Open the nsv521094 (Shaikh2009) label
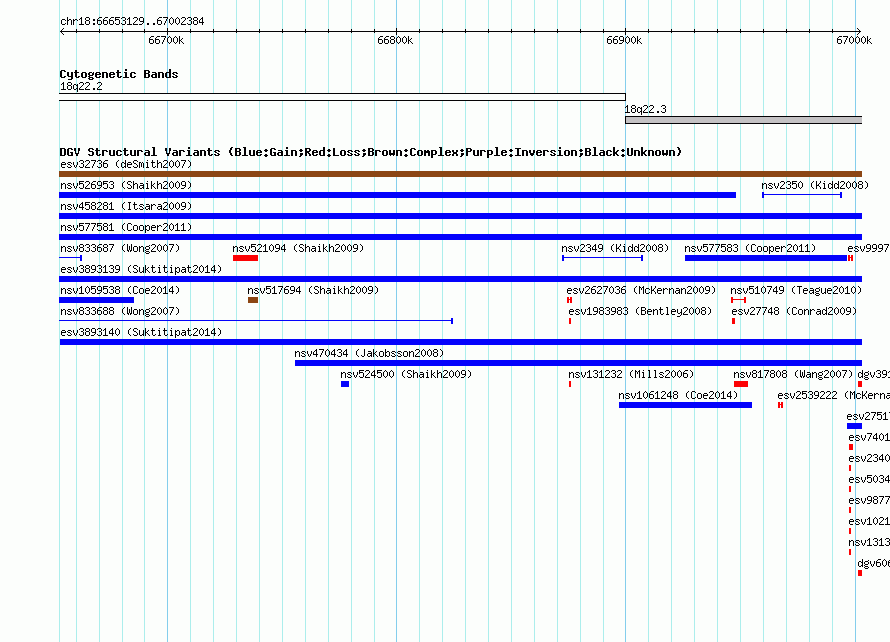 point(298,248)
